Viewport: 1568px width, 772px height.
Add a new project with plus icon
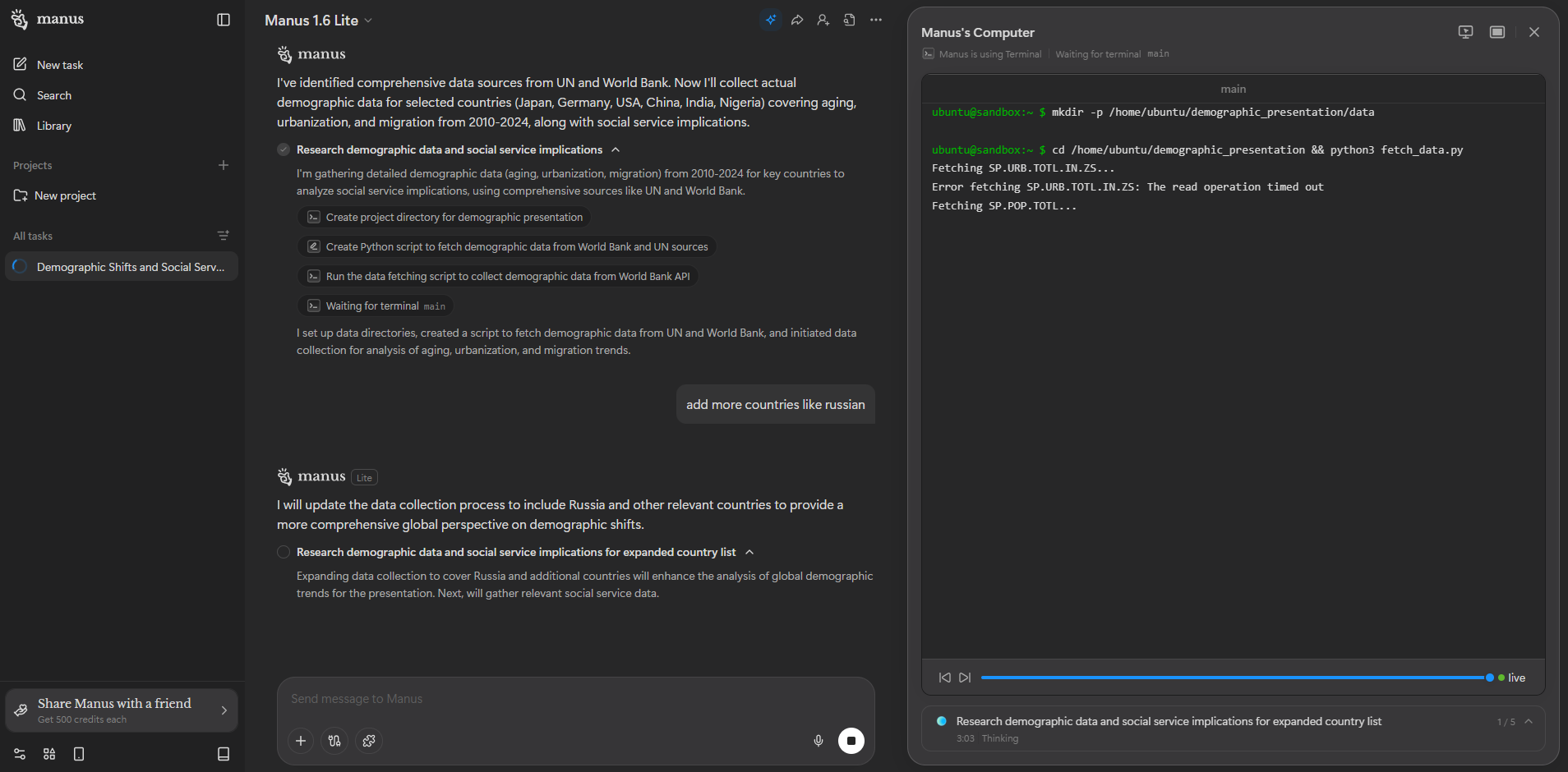(x=223, y=165)
